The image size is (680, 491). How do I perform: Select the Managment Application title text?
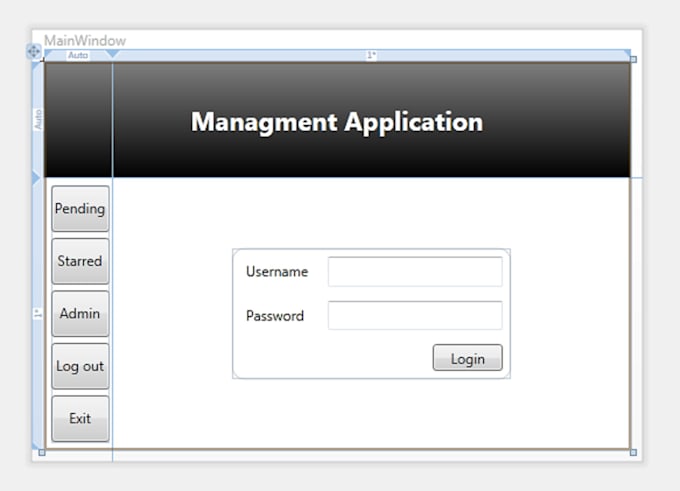337,122
